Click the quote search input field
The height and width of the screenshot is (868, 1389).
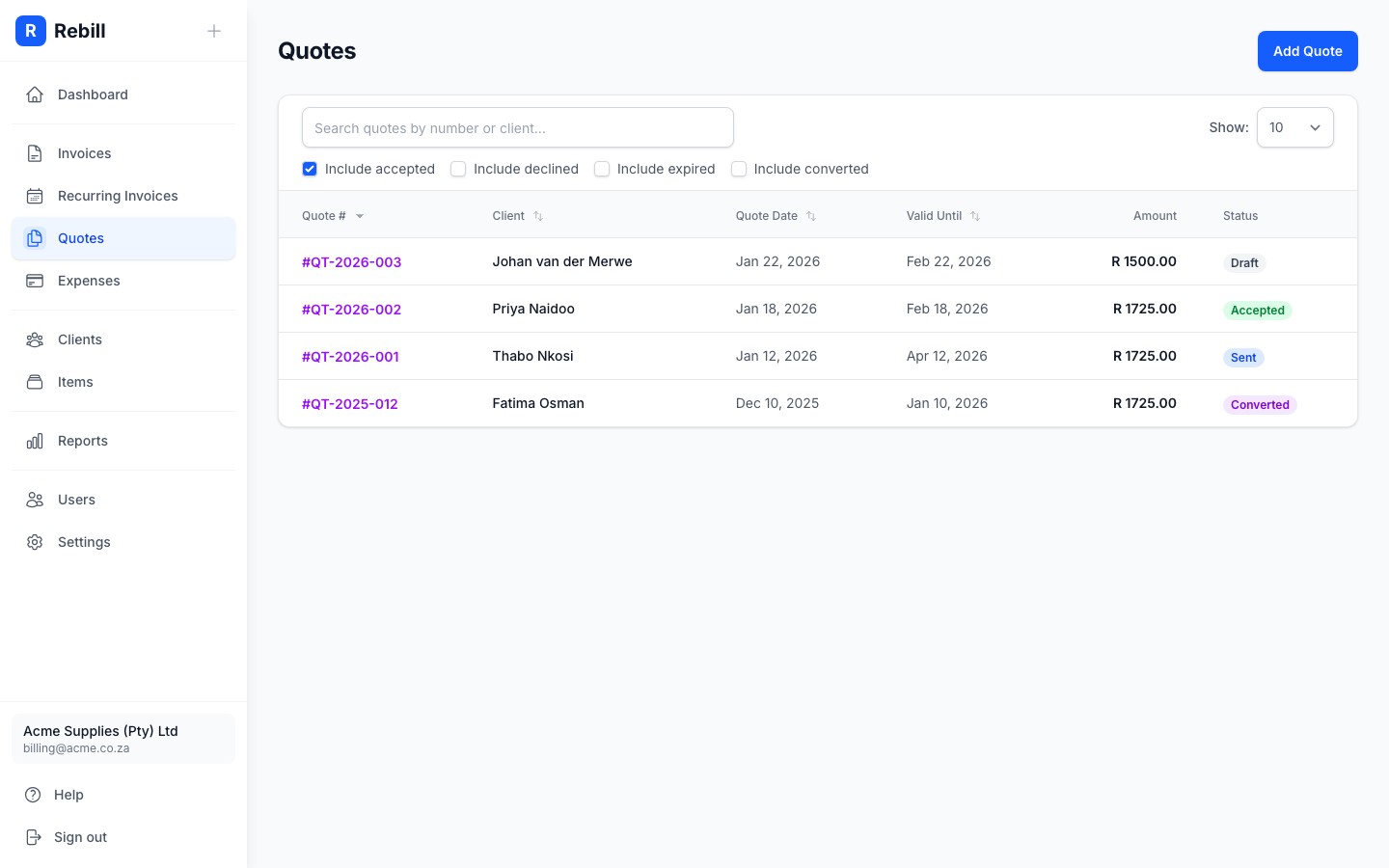click(x=517, y=126)
